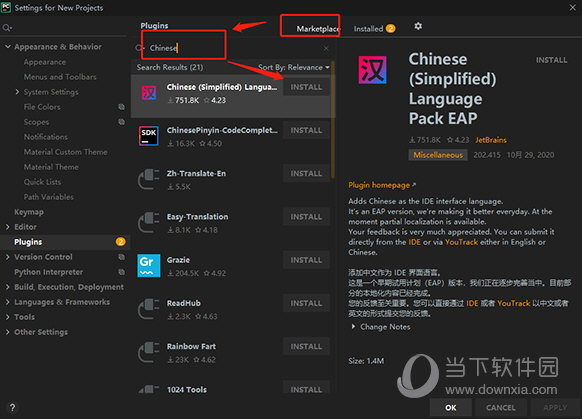Open help with the question mark icon
Image resolution: width=582 pixels, height=419 pixels.
pos(12,407)
